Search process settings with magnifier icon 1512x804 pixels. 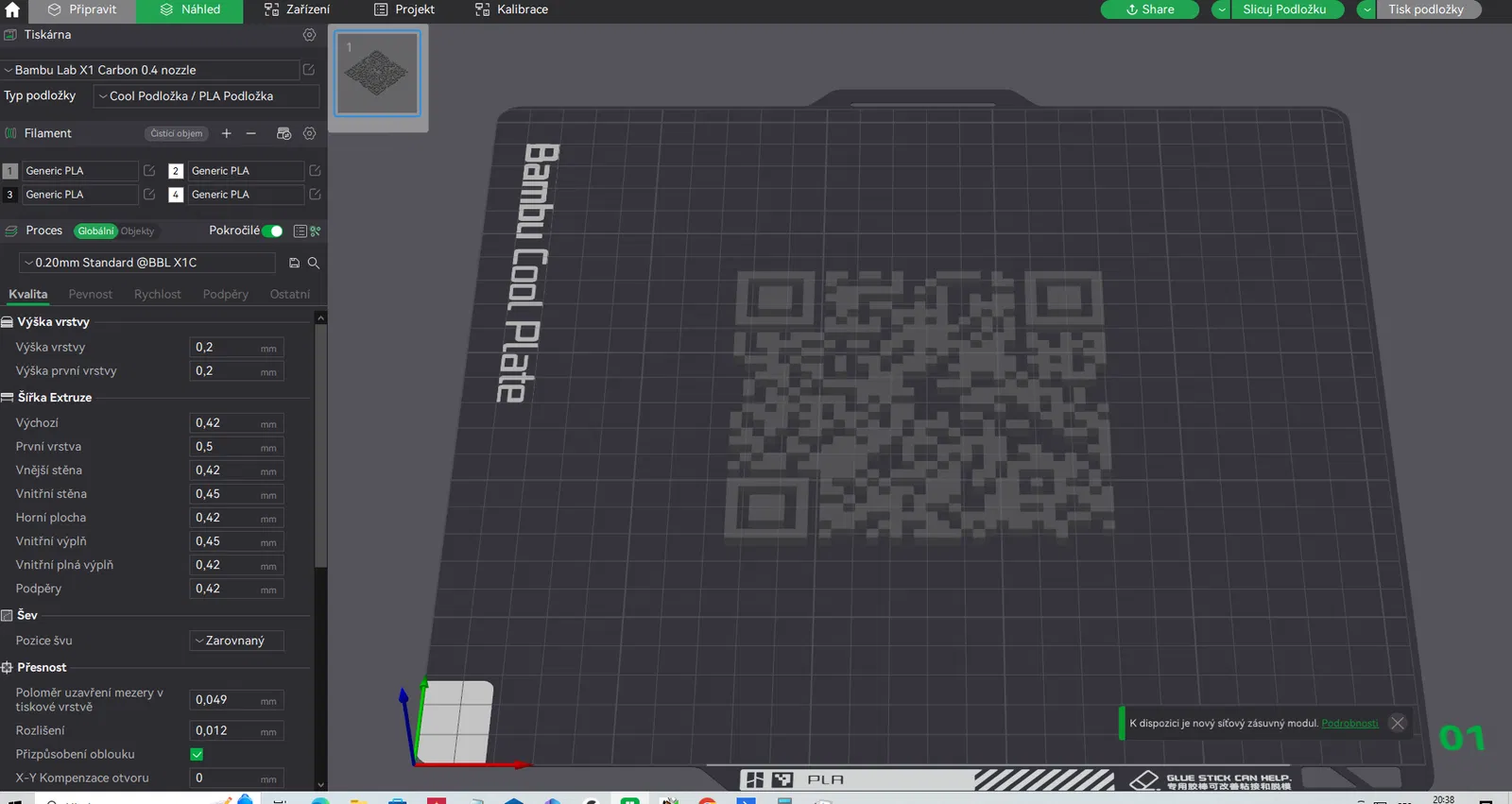coord(314,263)
